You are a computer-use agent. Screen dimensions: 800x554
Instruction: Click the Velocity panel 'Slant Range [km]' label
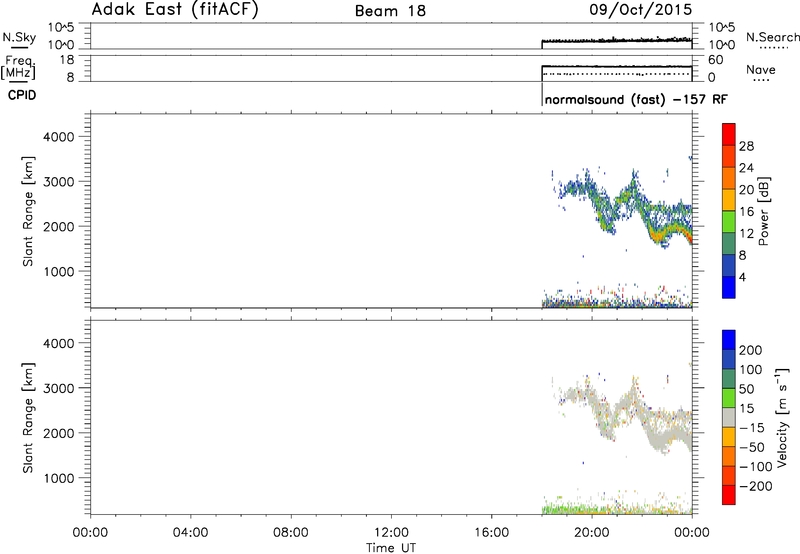(x=28, y=418)
